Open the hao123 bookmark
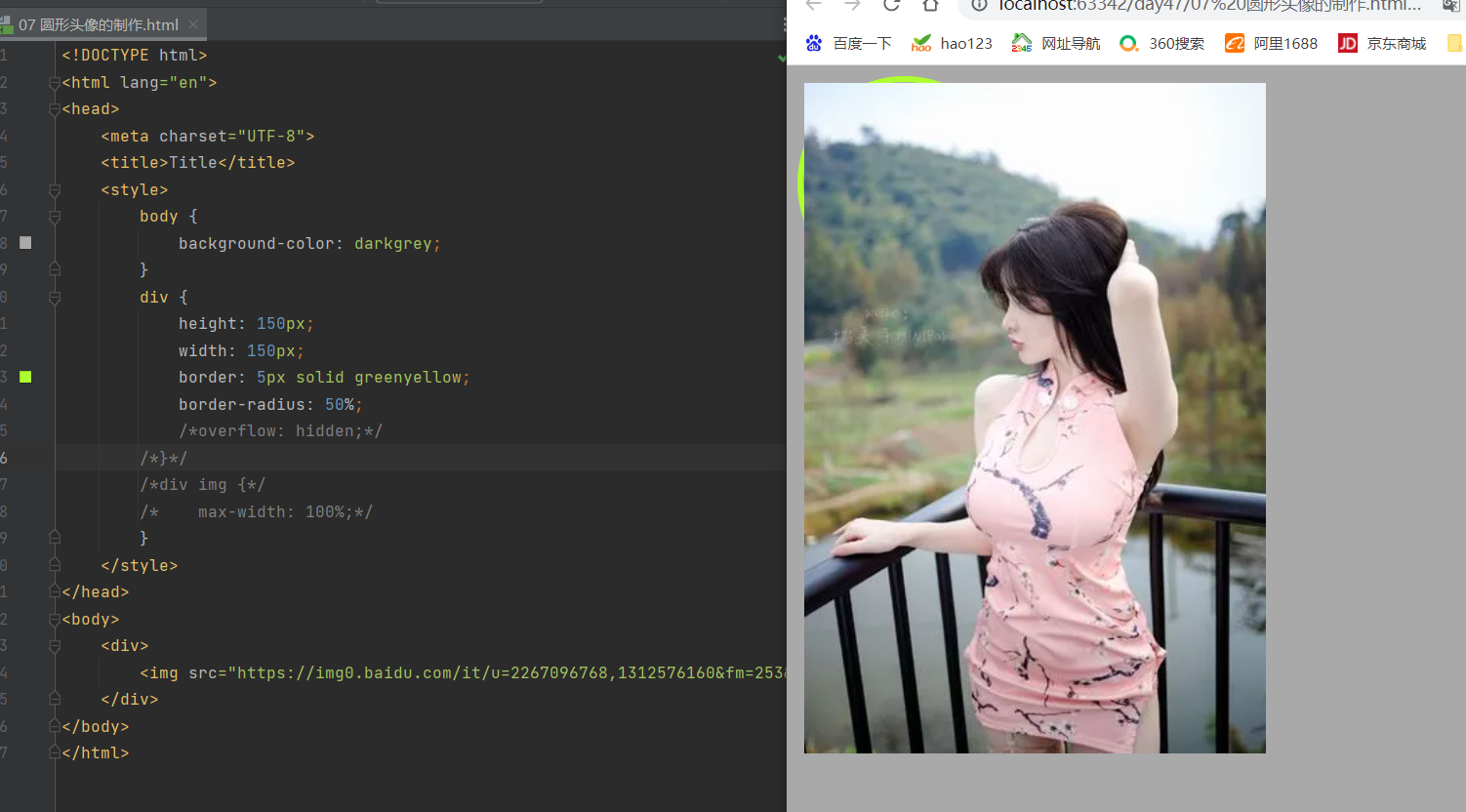Viewport: 1466px width, 812px height. (x=952, y=43)
